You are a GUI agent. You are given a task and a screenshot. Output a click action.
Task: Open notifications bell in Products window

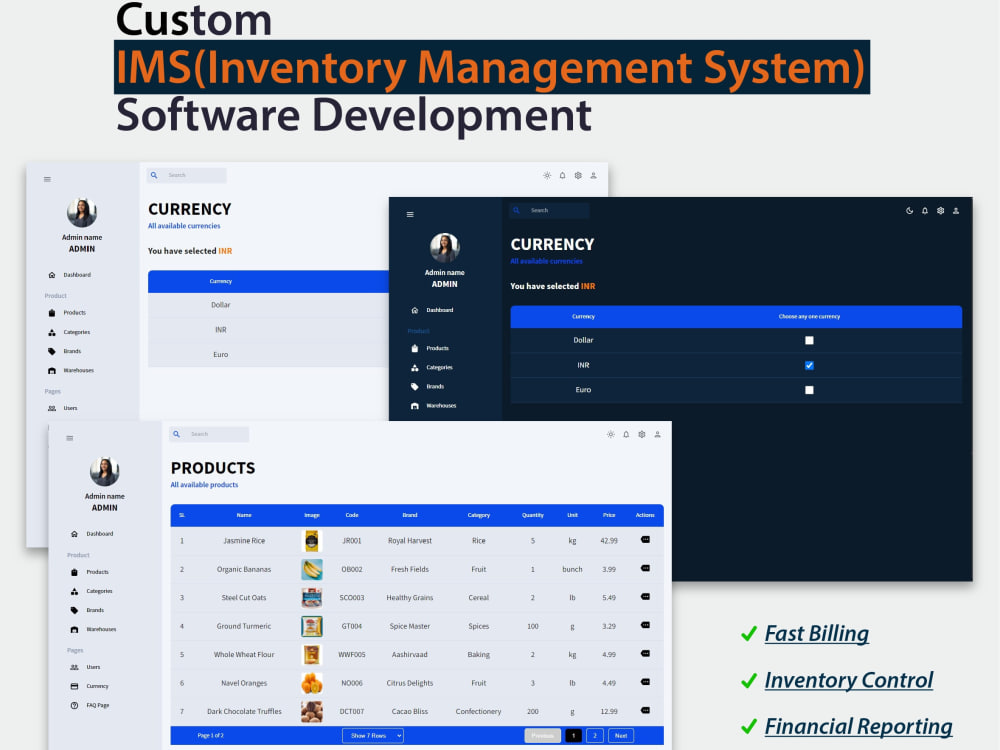[626, 434]
